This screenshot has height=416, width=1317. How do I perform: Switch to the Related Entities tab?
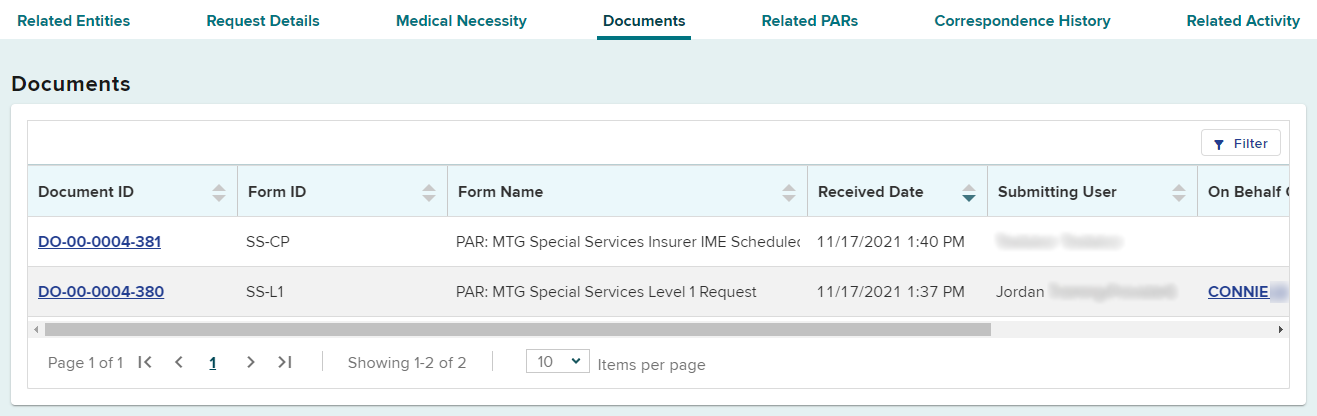74,20
